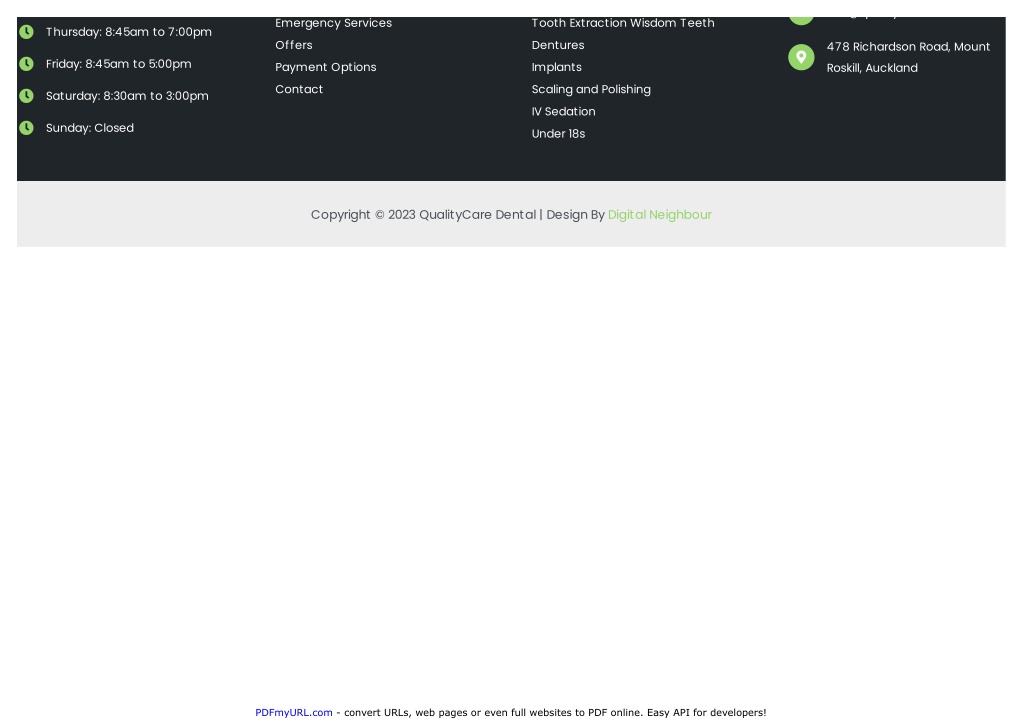Open Tooth Extraction Wisdom Teeth link
This screenshot has height=723, width=1024.
pyautogui.click(x=622, y=23)
